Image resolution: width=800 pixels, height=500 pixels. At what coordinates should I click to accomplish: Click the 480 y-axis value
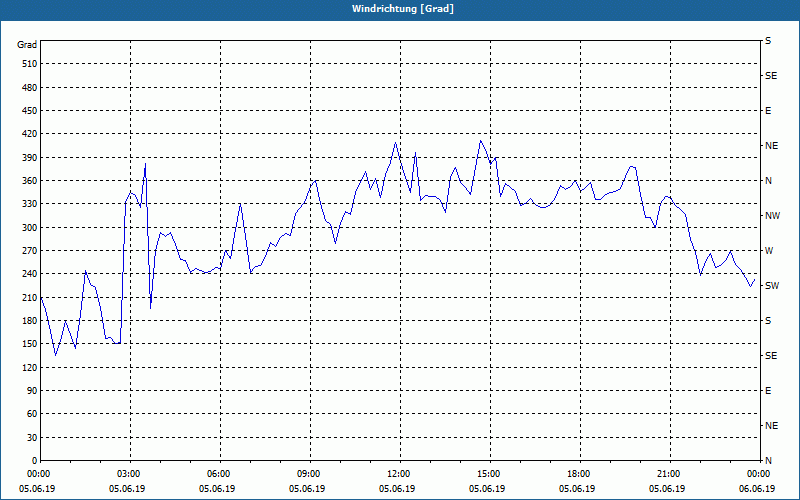click(x=30, y=88)
